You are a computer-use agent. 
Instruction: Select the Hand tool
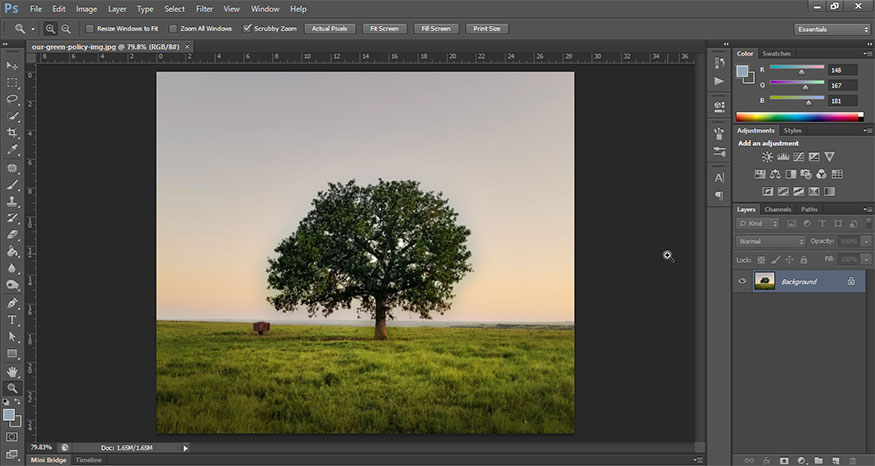coord(13,371)
